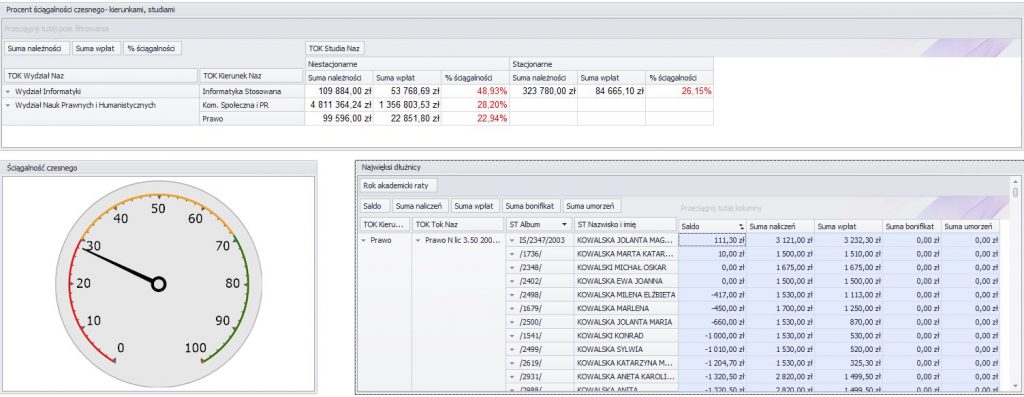The height and width of the screenshot is (397, 1024).
Task: Collapse the /2348/ album row
Action: (x=513, y=267)
